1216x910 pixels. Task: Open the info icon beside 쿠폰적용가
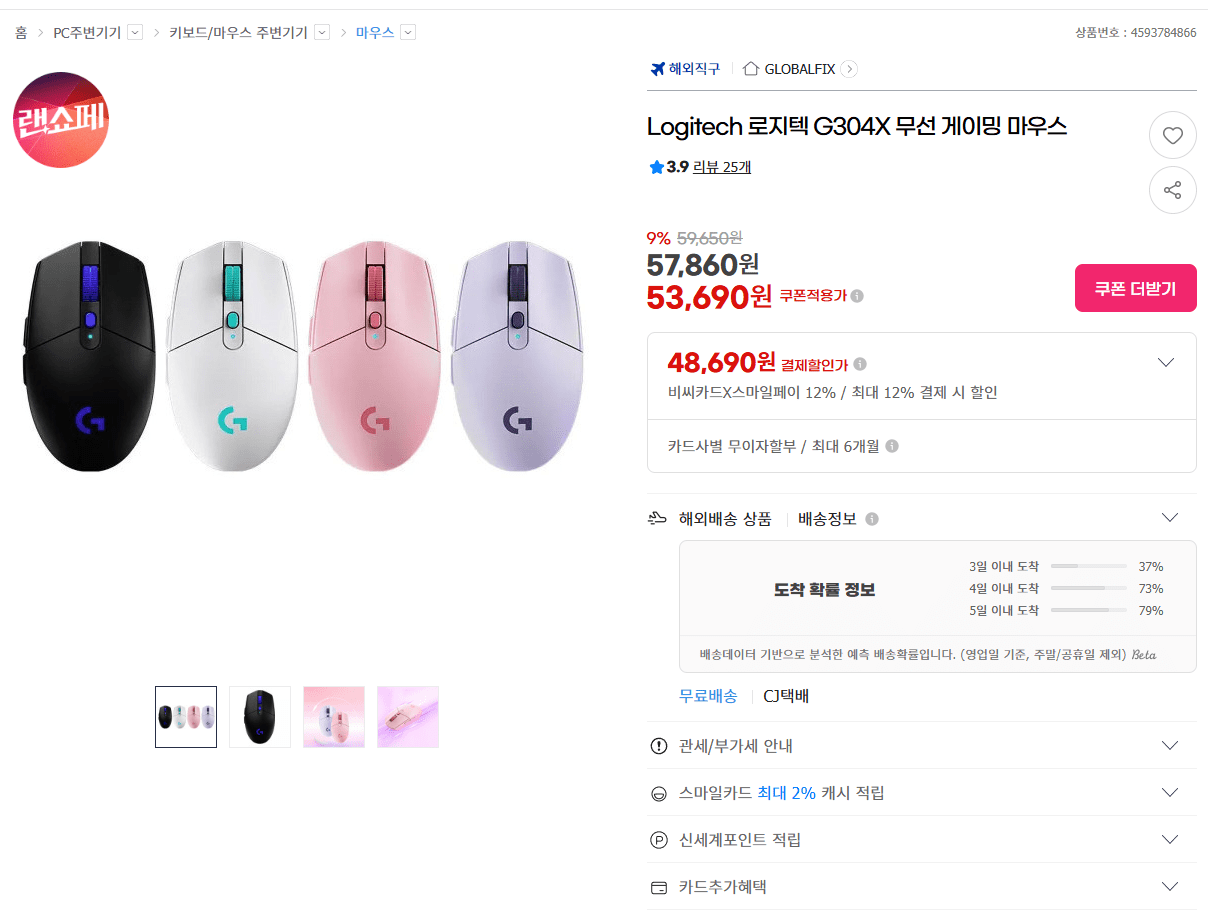858,296
